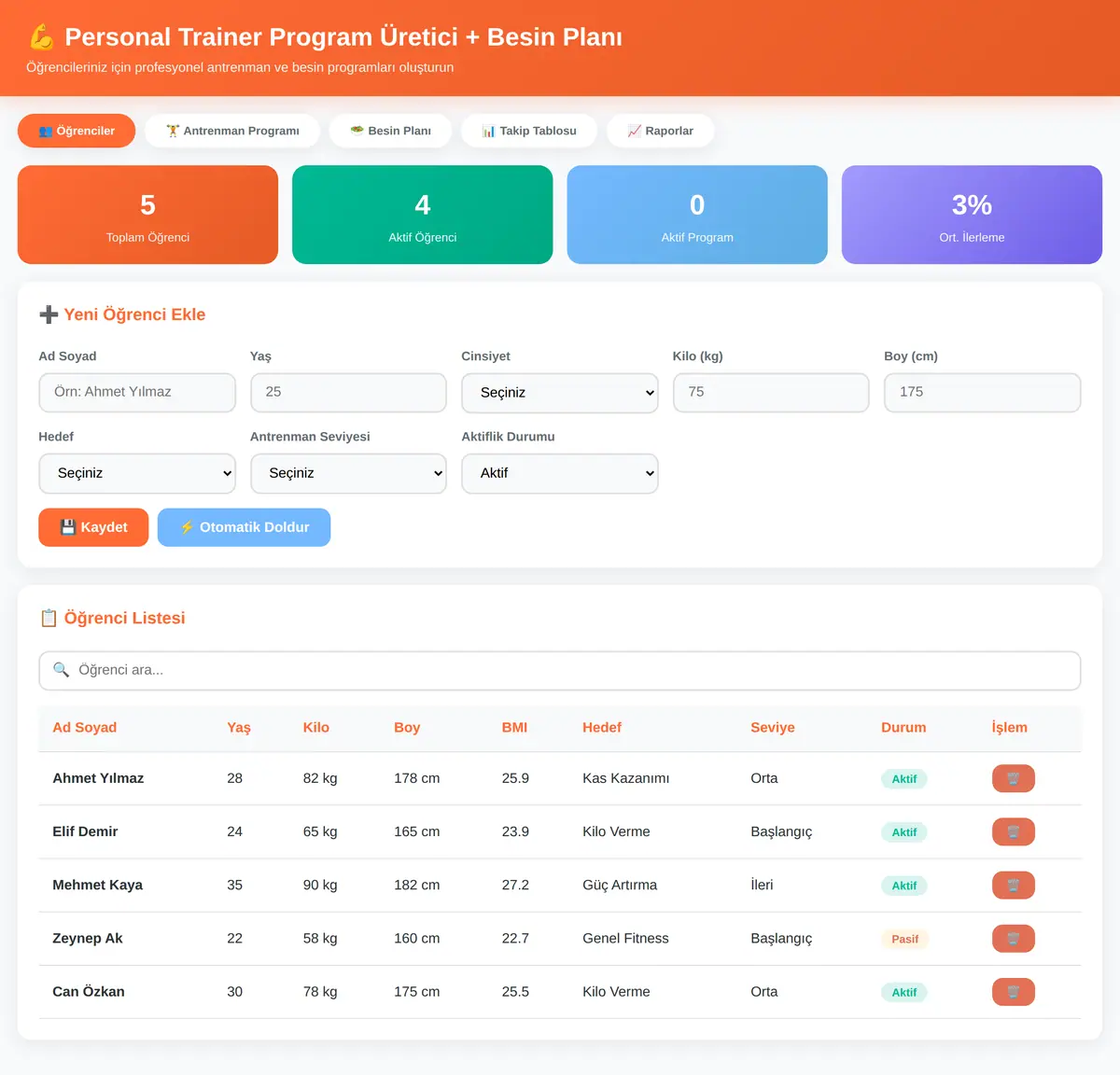Click the Güç Artırma goal cell
1120x1075 pixels.
click(620, 885)
